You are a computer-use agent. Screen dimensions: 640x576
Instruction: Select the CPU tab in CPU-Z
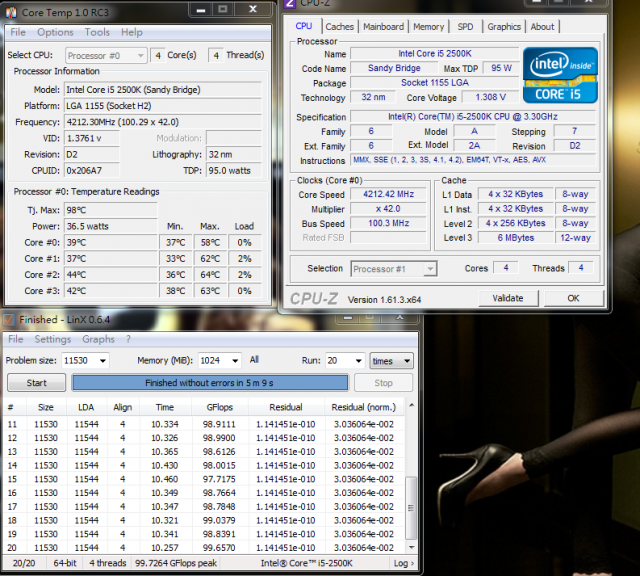point(304,26)
